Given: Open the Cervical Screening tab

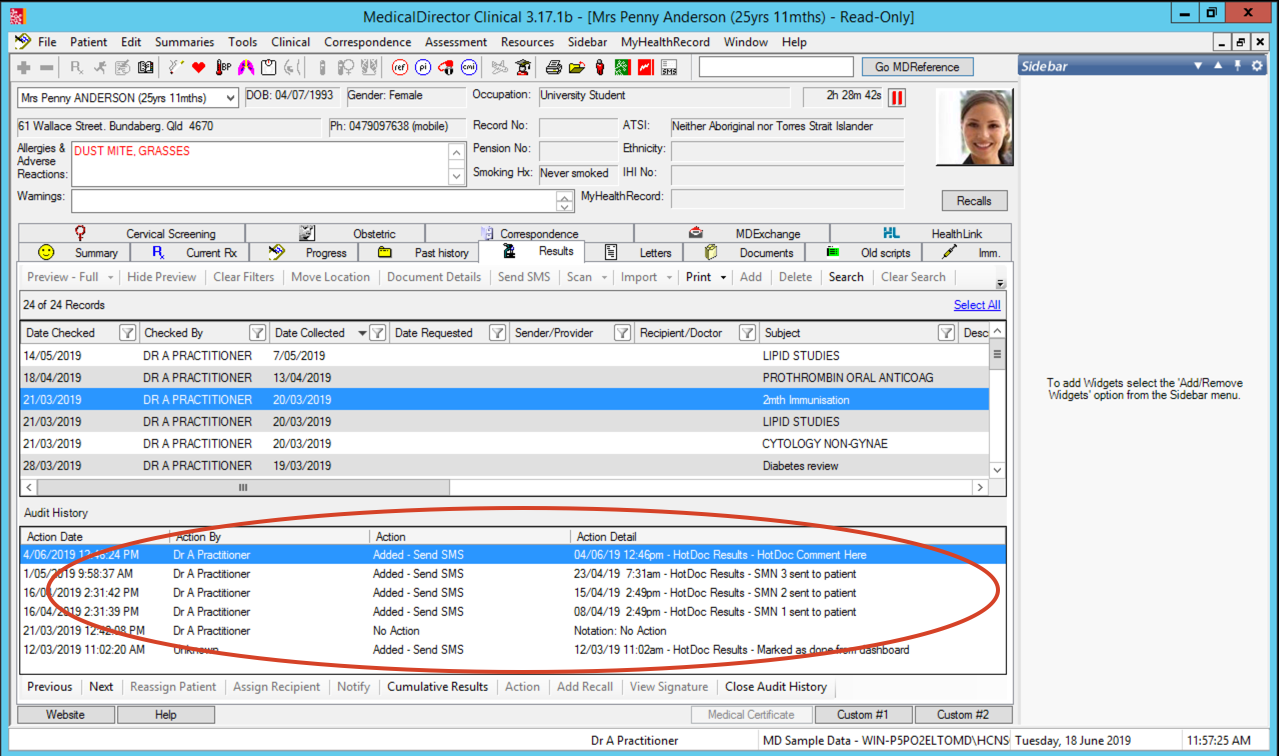Looking at the screenshot, I should pos(131,233).
